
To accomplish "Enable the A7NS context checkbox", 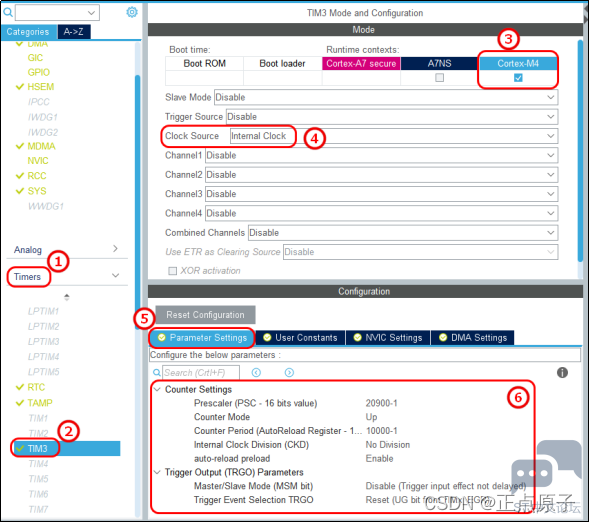I will point(439,78).
